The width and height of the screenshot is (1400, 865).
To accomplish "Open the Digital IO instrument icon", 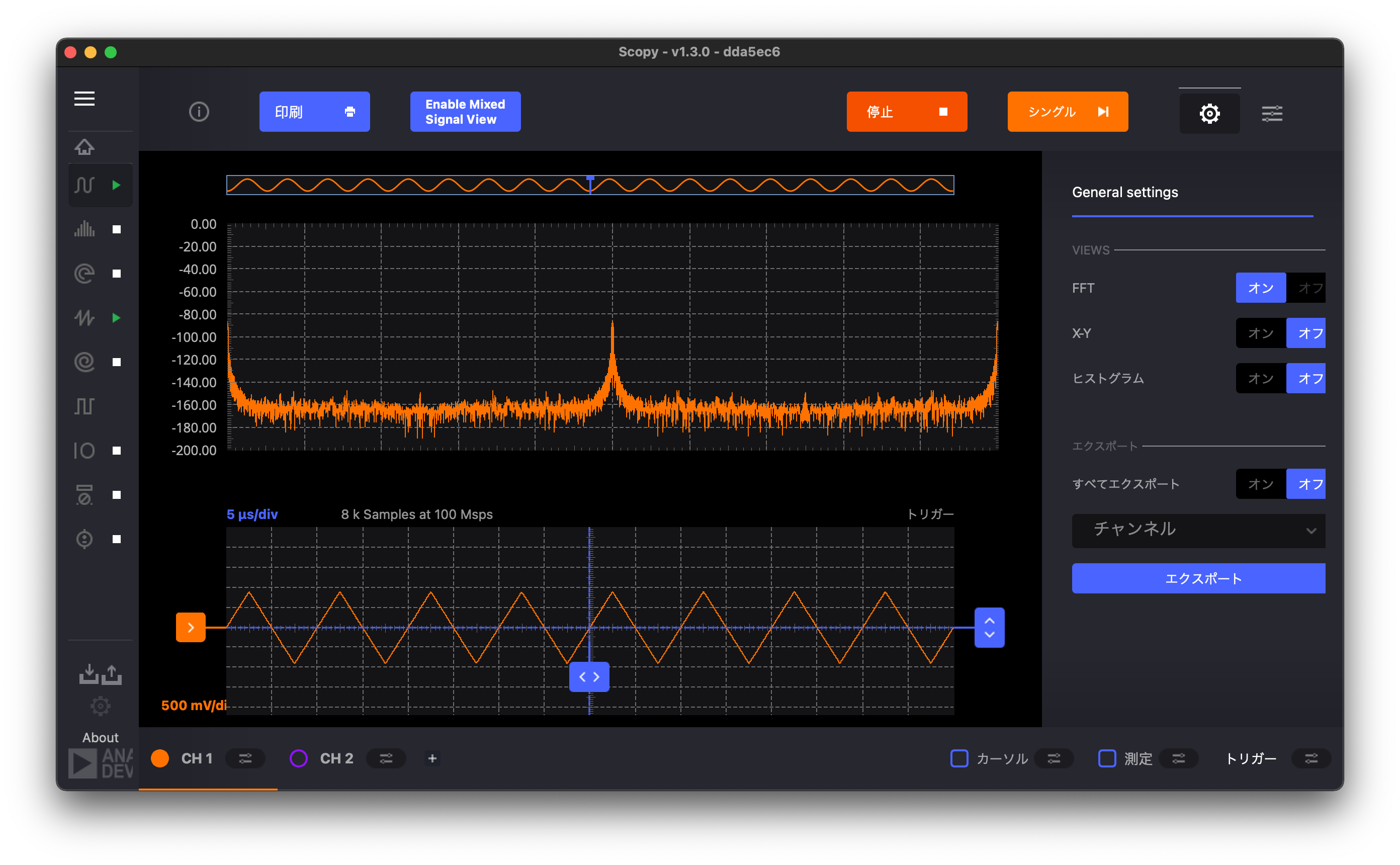I will tap(84, 450).
